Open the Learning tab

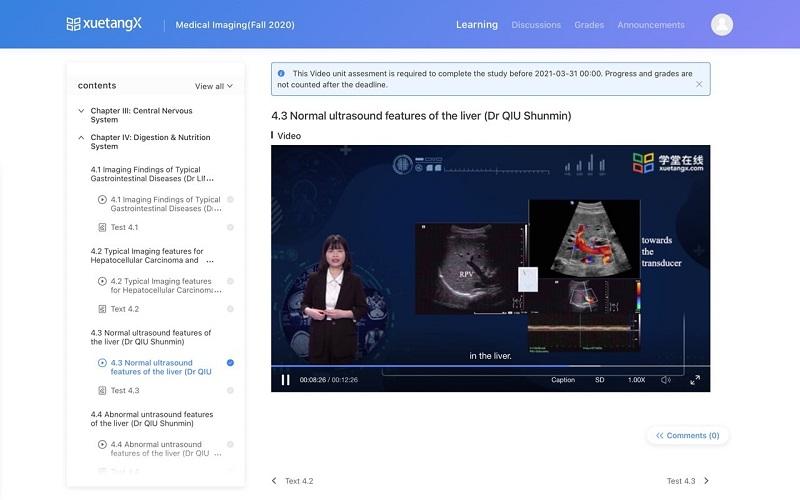[x=477, y=24]
